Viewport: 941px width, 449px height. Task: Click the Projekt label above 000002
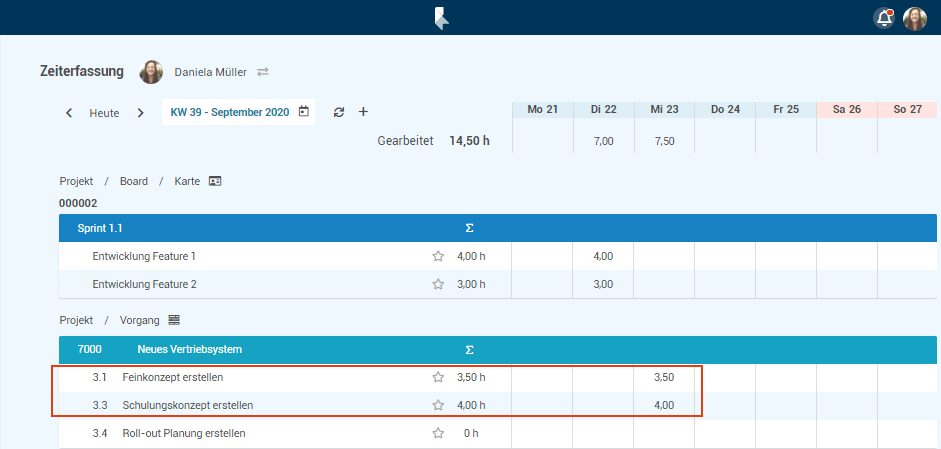pyautogui.click(x=76, y=181)
